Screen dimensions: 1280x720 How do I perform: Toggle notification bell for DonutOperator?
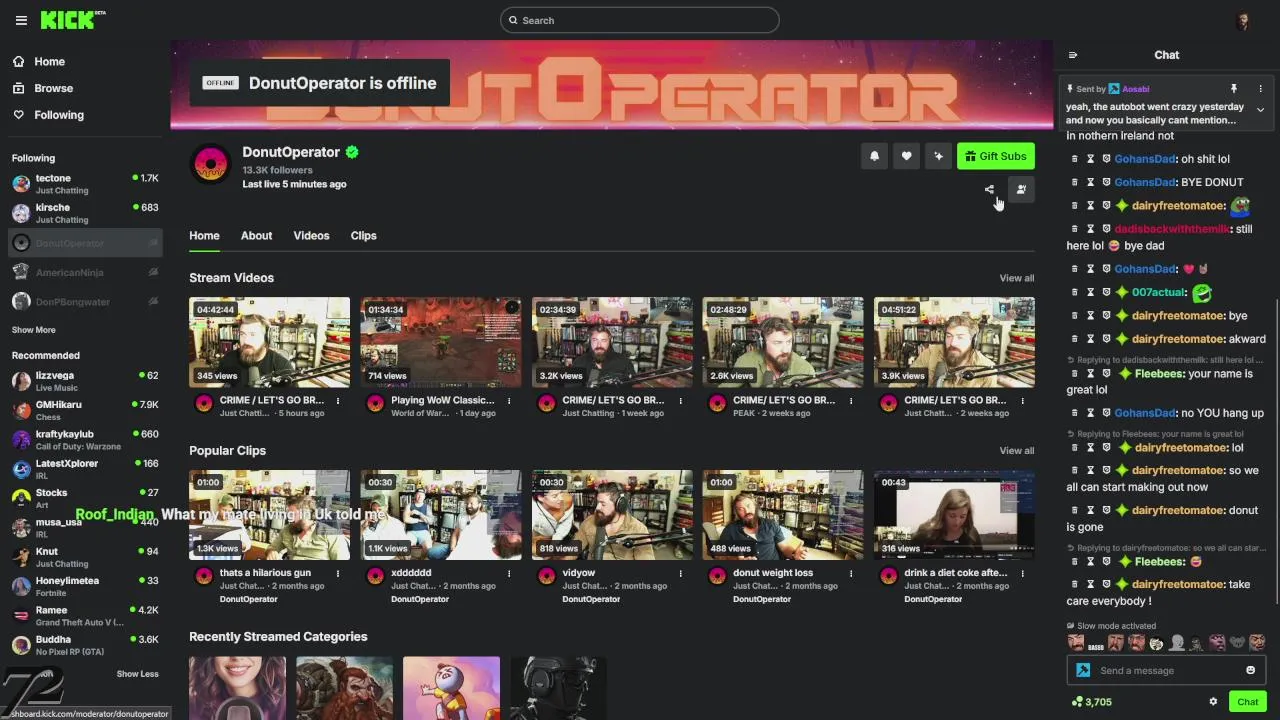click(874, 156)
